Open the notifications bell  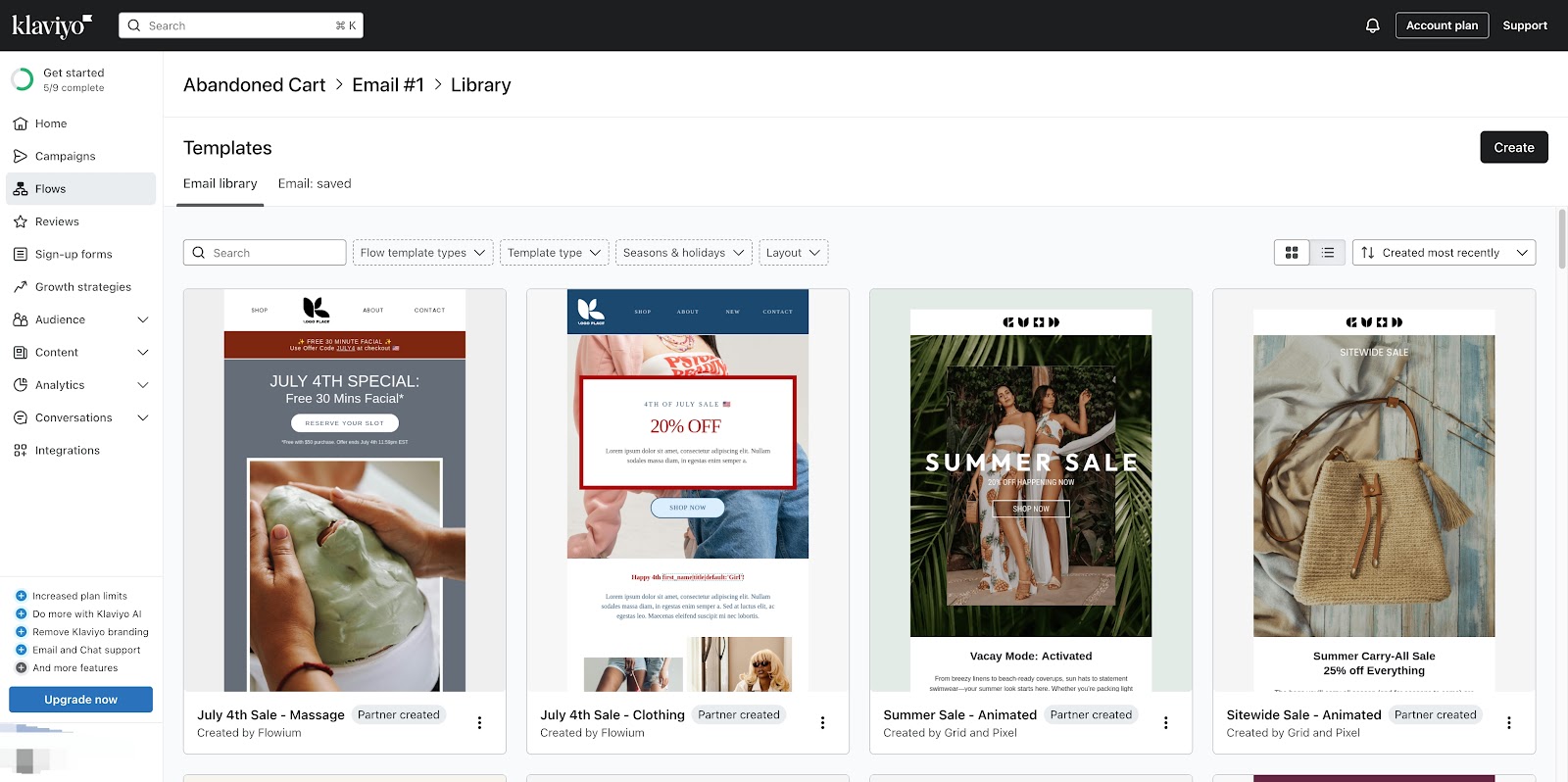click(x=1373, y=25)
